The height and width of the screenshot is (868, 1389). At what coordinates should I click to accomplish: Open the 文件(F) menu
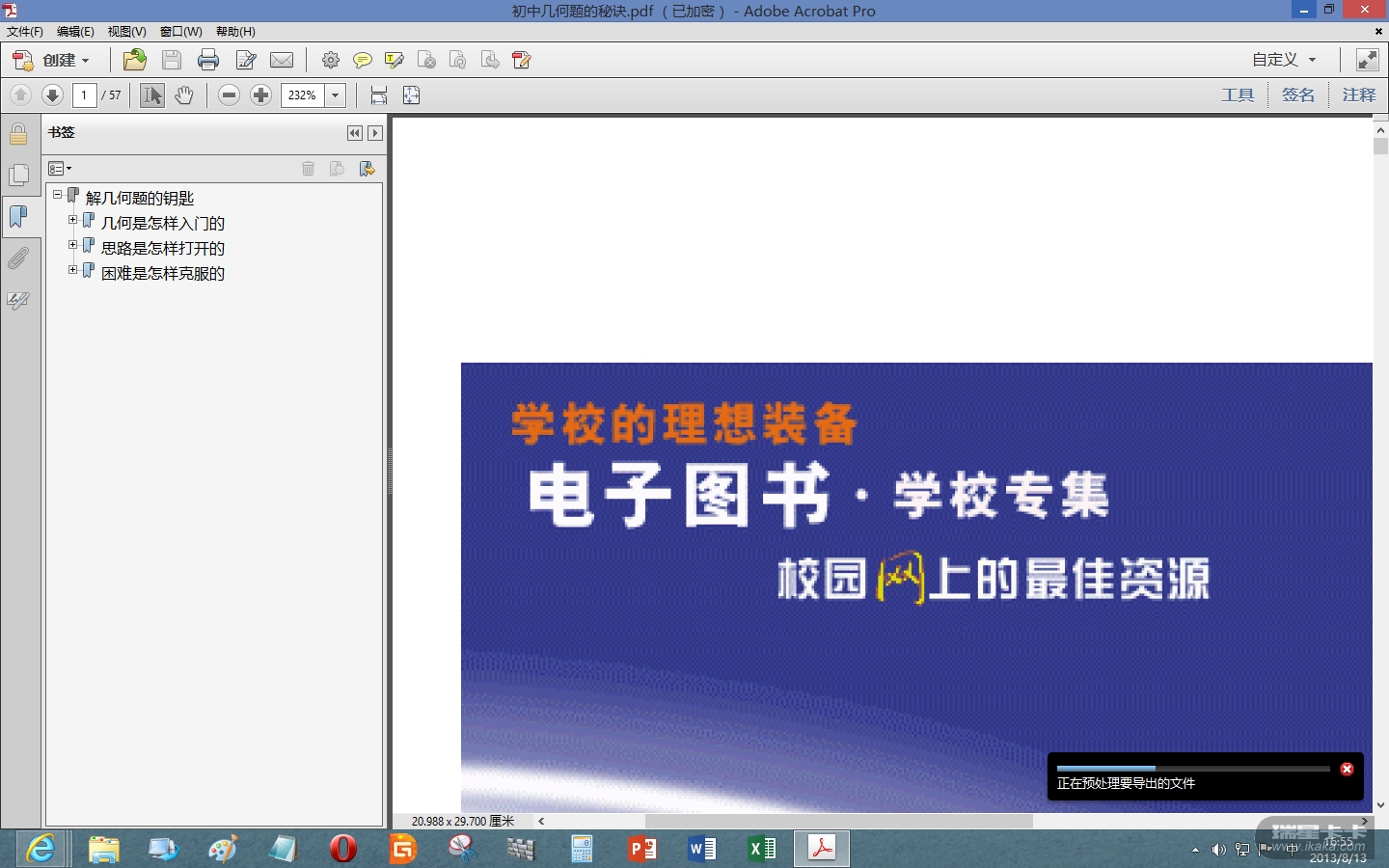tap(25, 32)
